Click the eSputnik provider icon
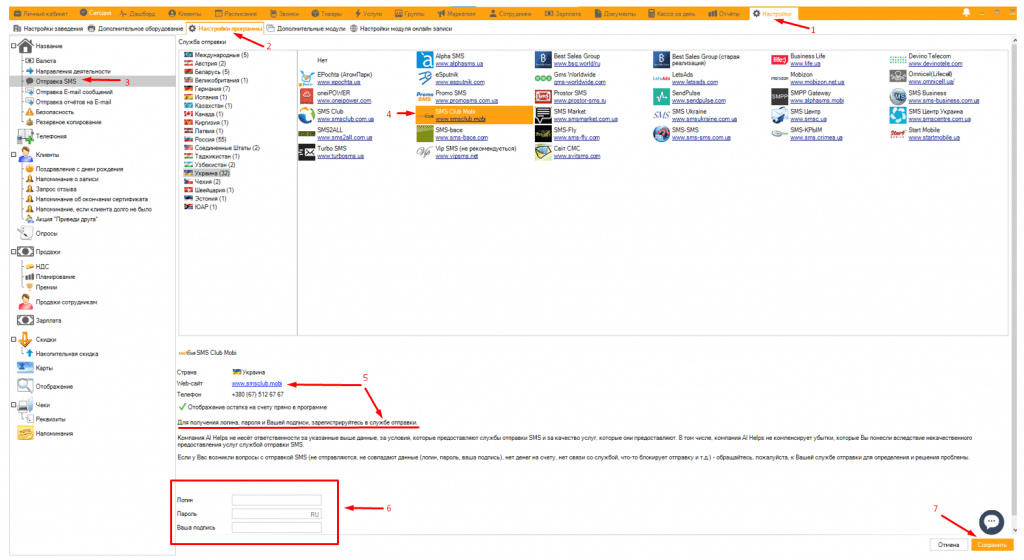 424,78
